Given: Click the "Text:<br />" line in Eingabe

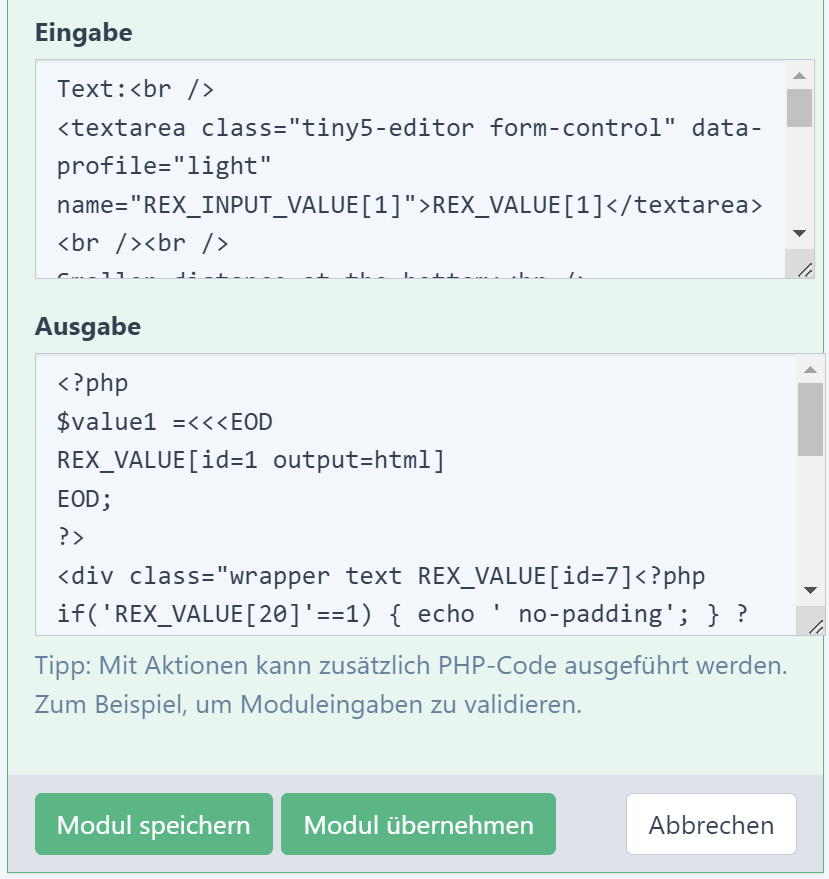Looking at the screenshot, I should [135, 89].
